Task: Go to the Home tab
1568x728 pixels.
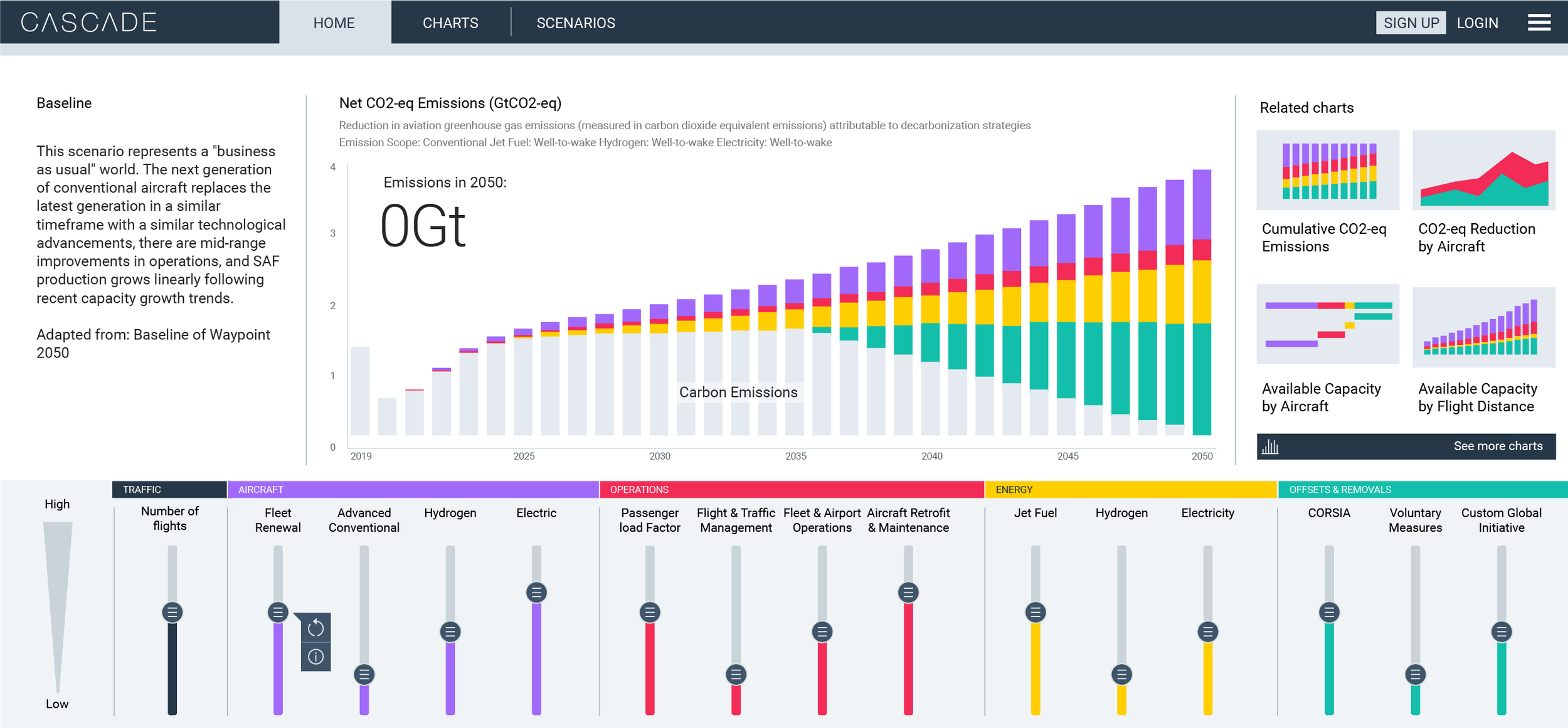Action: tap(334, 23)
